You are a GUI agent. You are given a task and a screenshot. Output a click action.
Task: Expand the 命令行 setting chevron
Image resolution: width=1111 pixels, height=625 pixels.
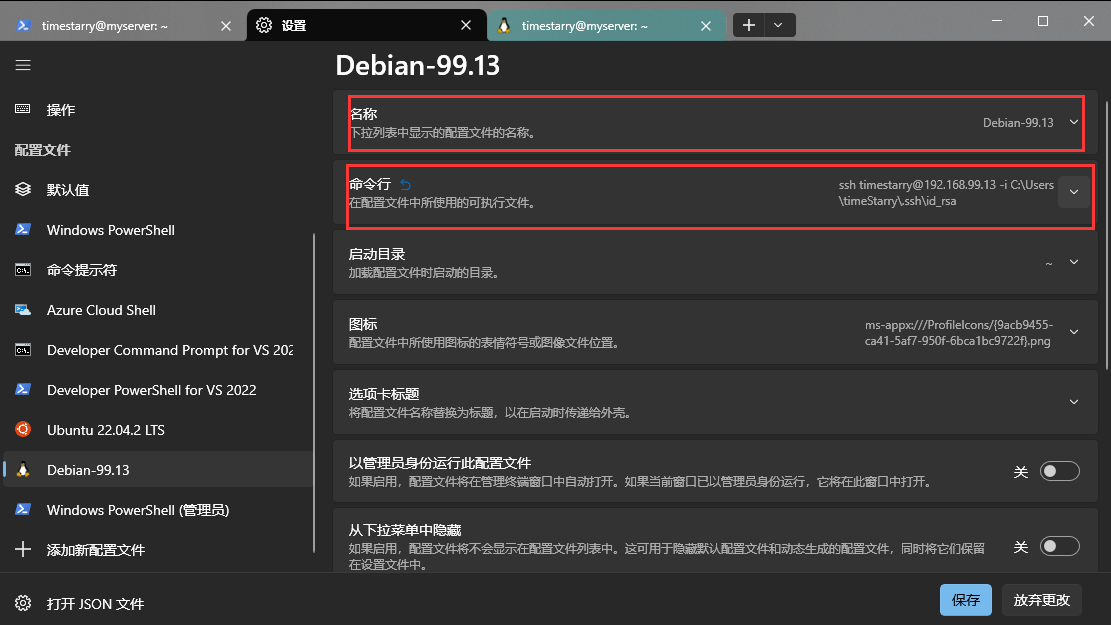click(1074, 192)
